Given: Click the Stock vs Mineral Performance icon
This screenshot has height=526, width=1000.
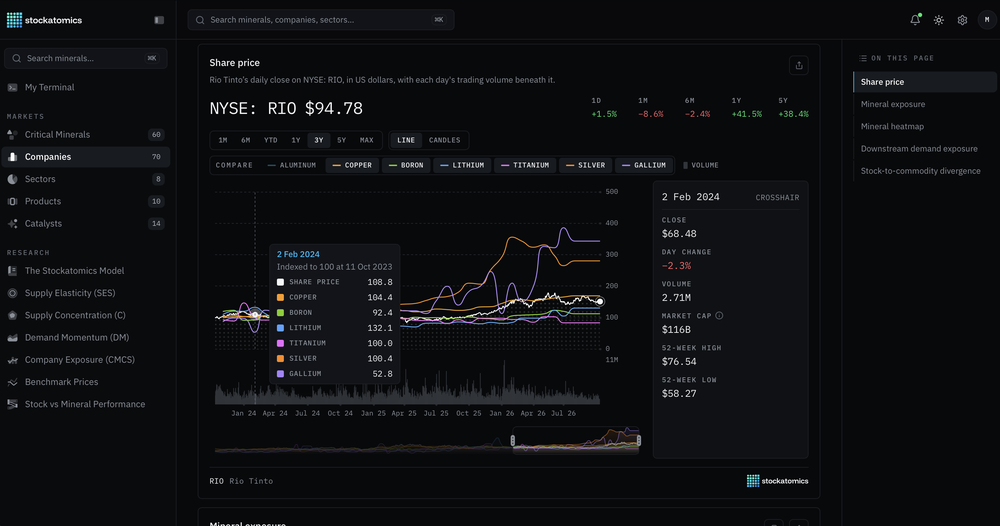Looking at the screenshot, I should point(12,404).
